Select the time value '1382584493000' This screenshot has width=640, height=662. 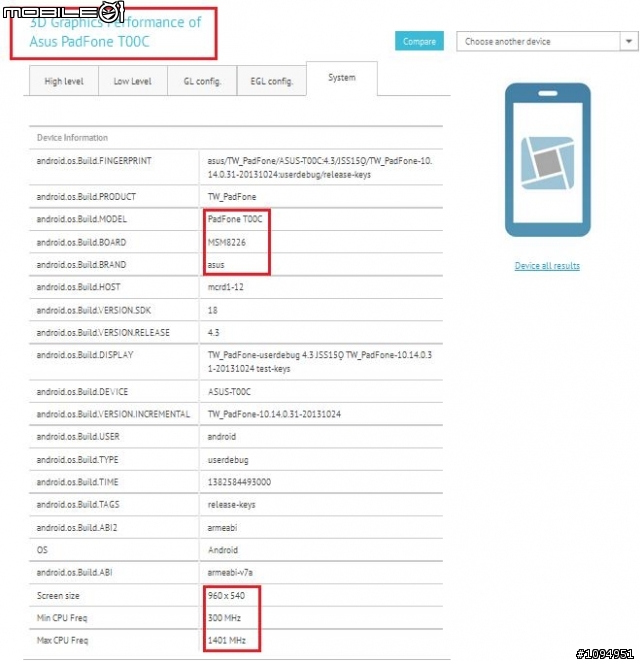pyautogui.click(x=239, y=482)
